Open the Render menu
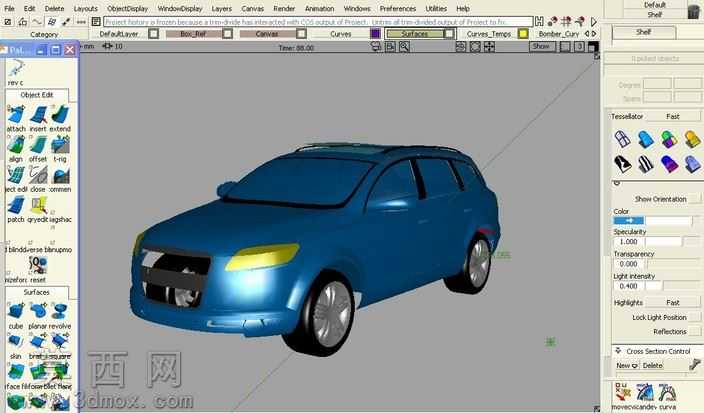704x413 pixels. pos(284,8)
